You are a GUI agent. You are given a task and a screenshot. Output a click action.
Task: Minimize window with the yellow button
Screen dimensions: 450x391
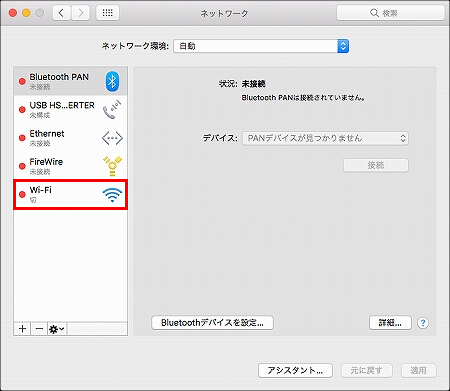coord(26,13)
